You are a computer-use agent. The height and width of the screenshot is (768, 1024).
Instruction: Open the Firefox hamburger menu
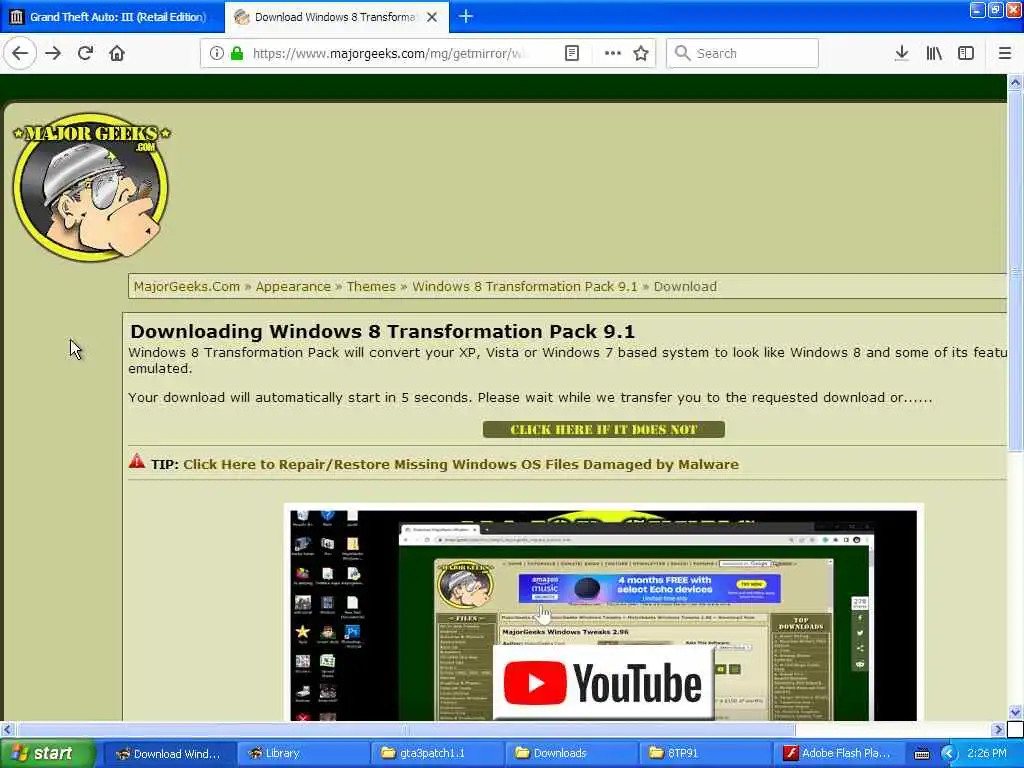point(1005,54)
